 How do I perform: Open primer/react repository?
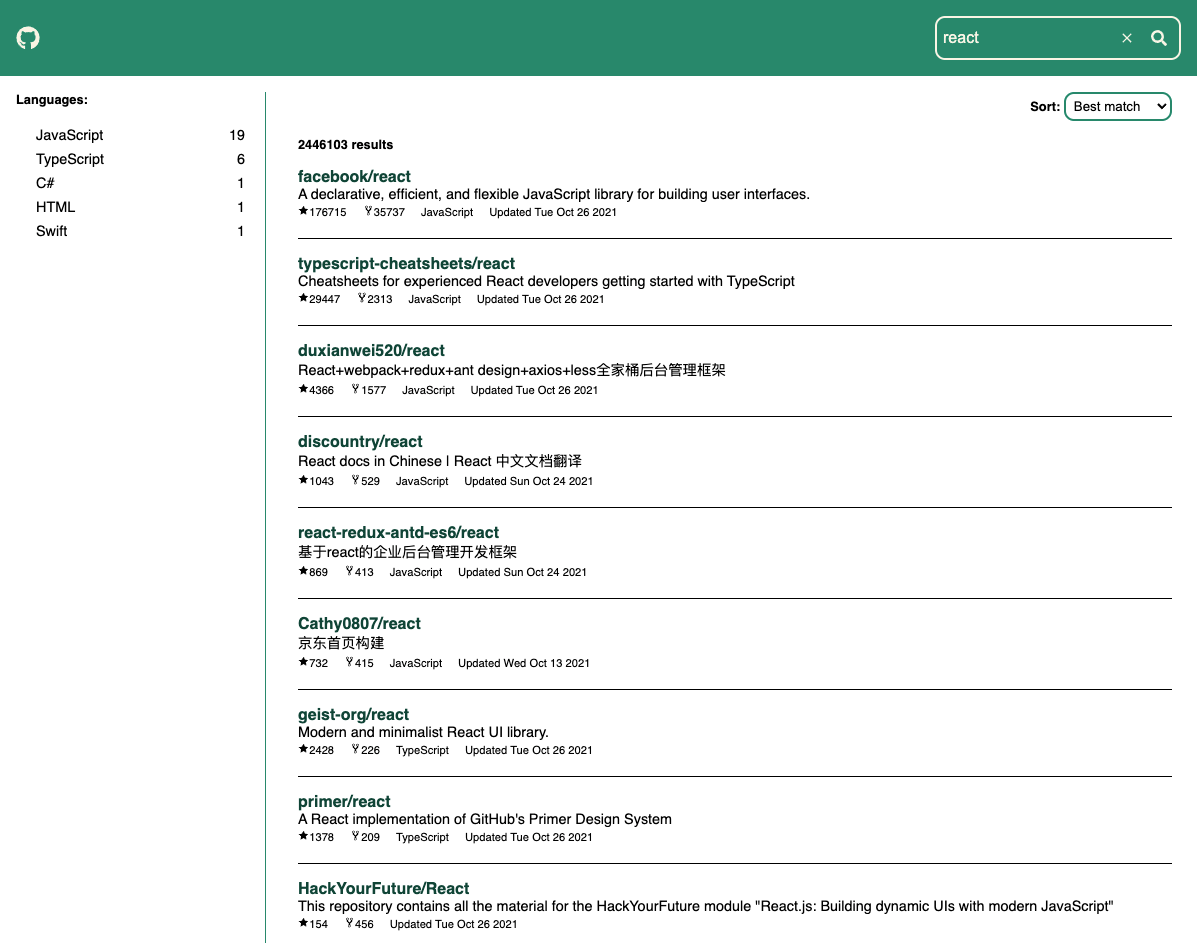pos(344,801)
